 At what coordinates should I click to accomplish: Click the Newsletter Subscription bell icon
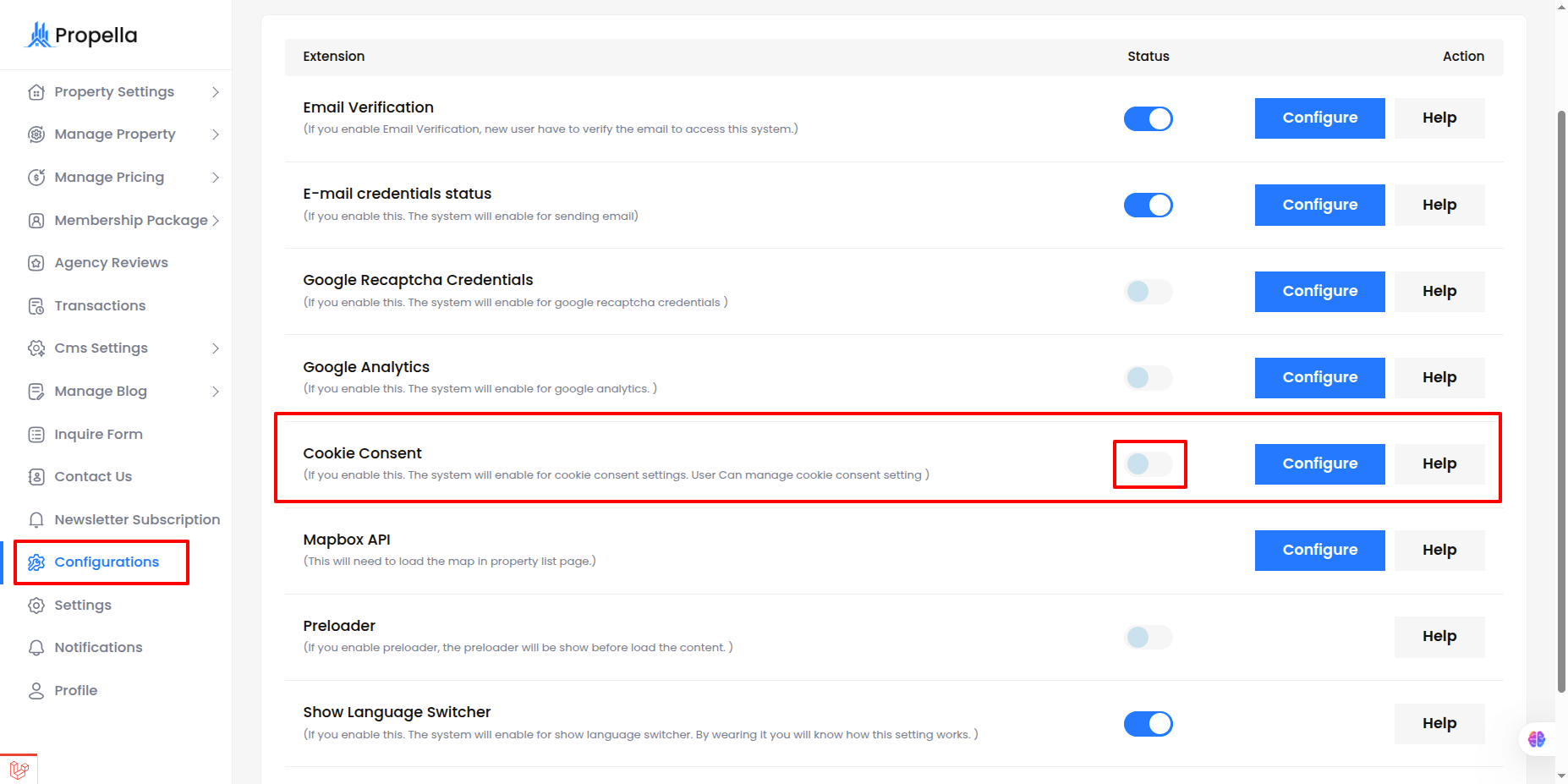pos(36,519)
